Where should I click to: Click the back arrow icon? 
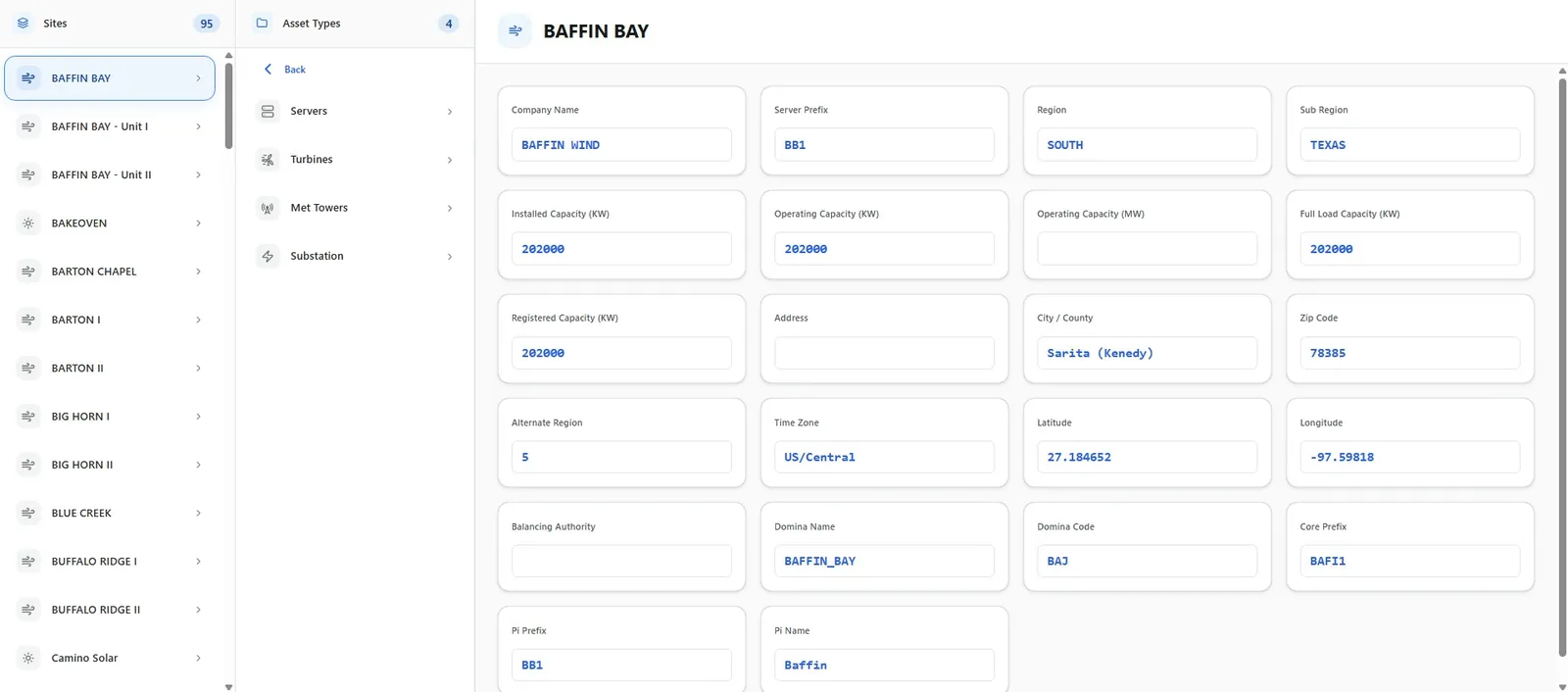point(268,70)
